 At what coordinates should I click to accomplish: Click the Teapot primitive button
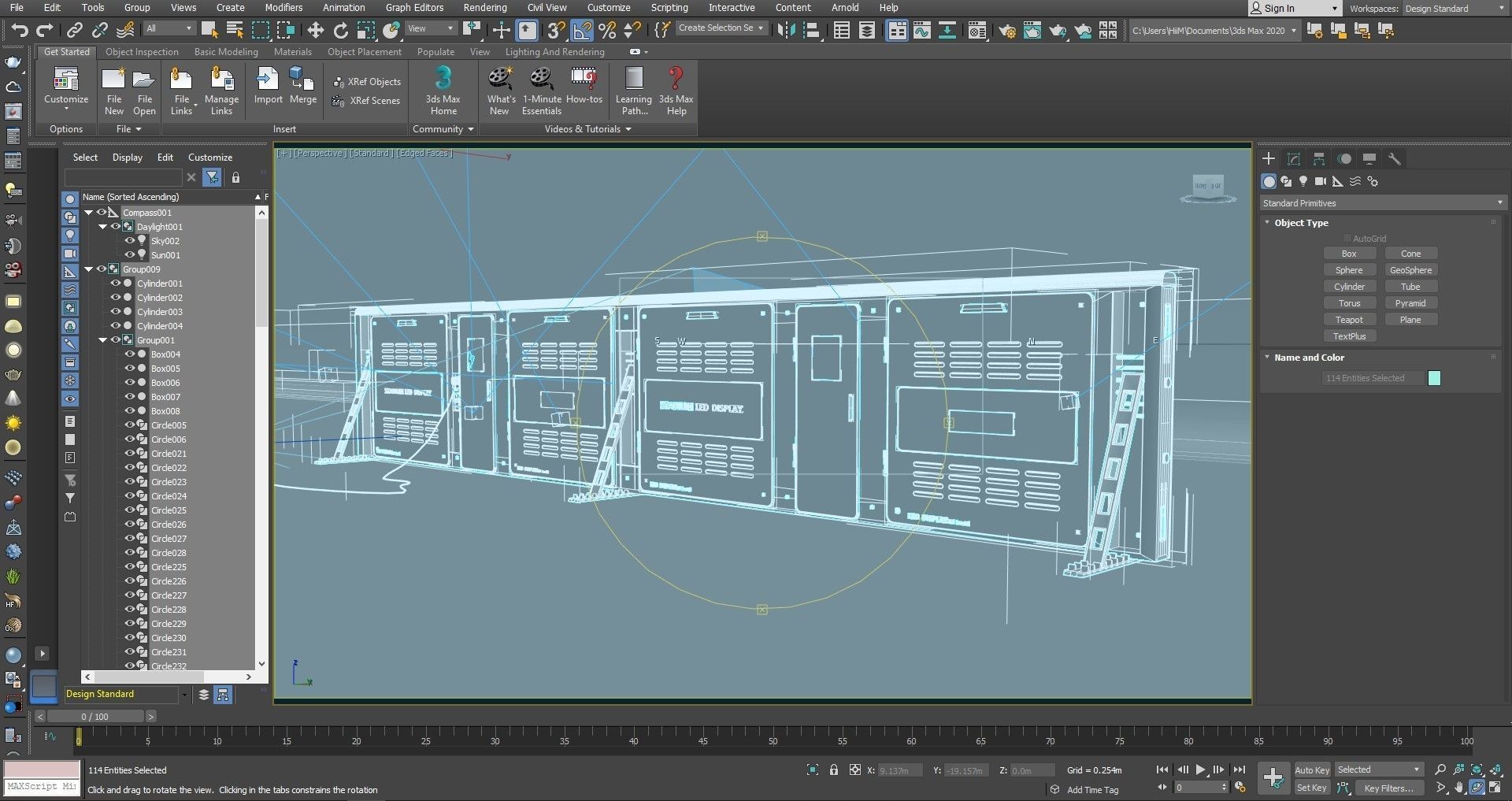1348,320
